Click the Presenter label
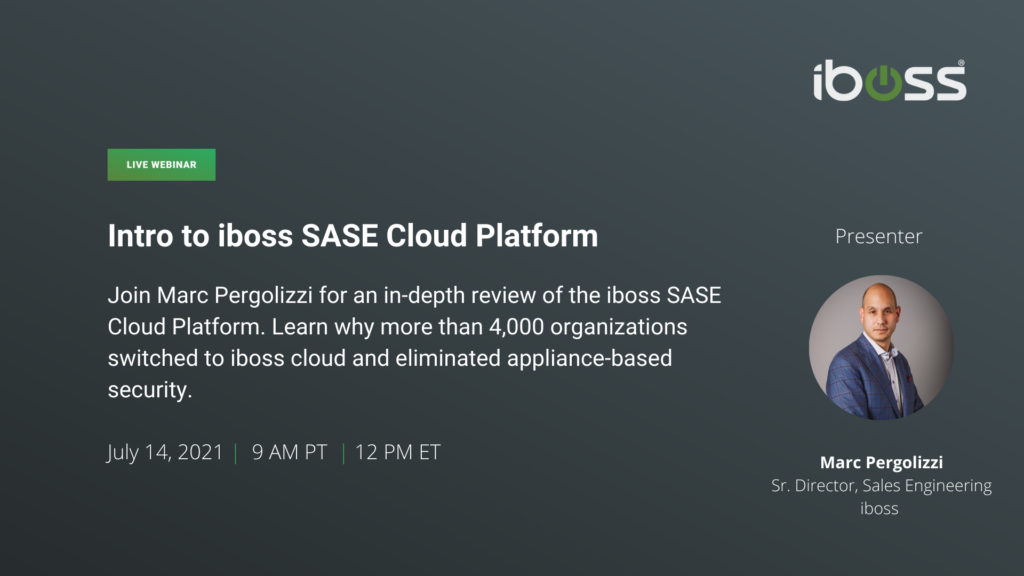The image size is (1024, 576). coord(878,236)
